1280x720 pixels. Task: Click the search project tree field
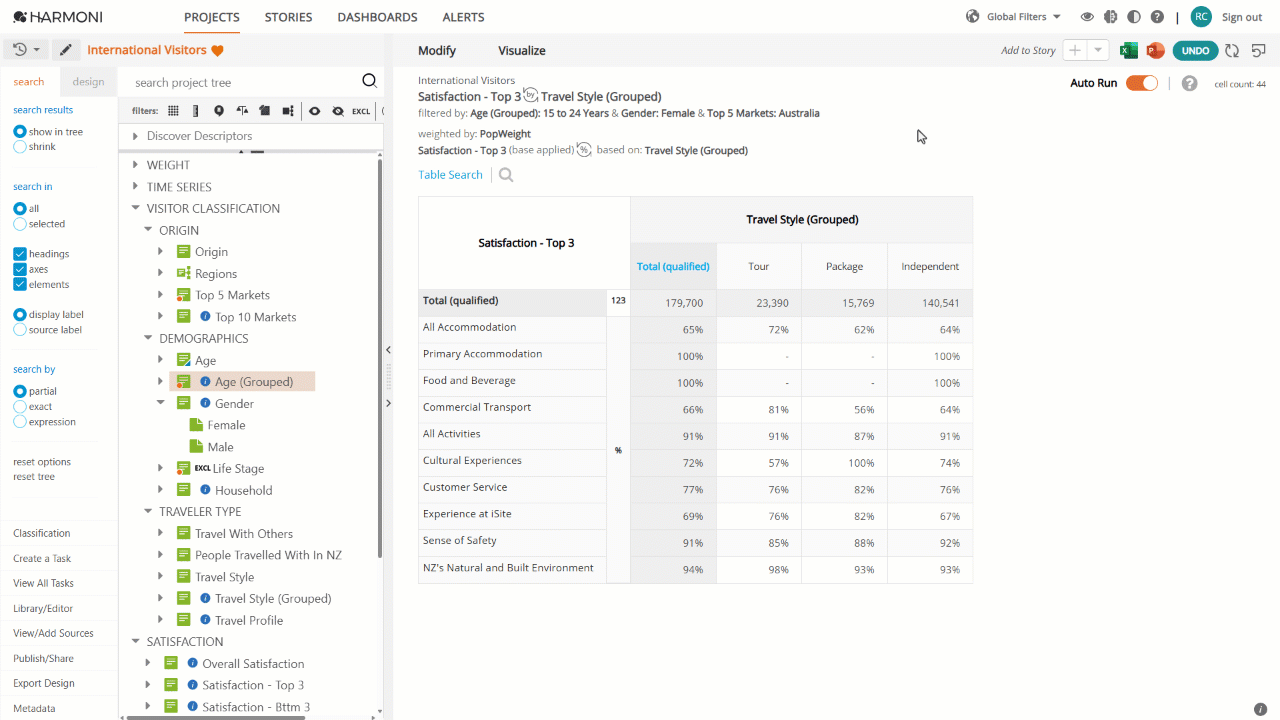245,82
